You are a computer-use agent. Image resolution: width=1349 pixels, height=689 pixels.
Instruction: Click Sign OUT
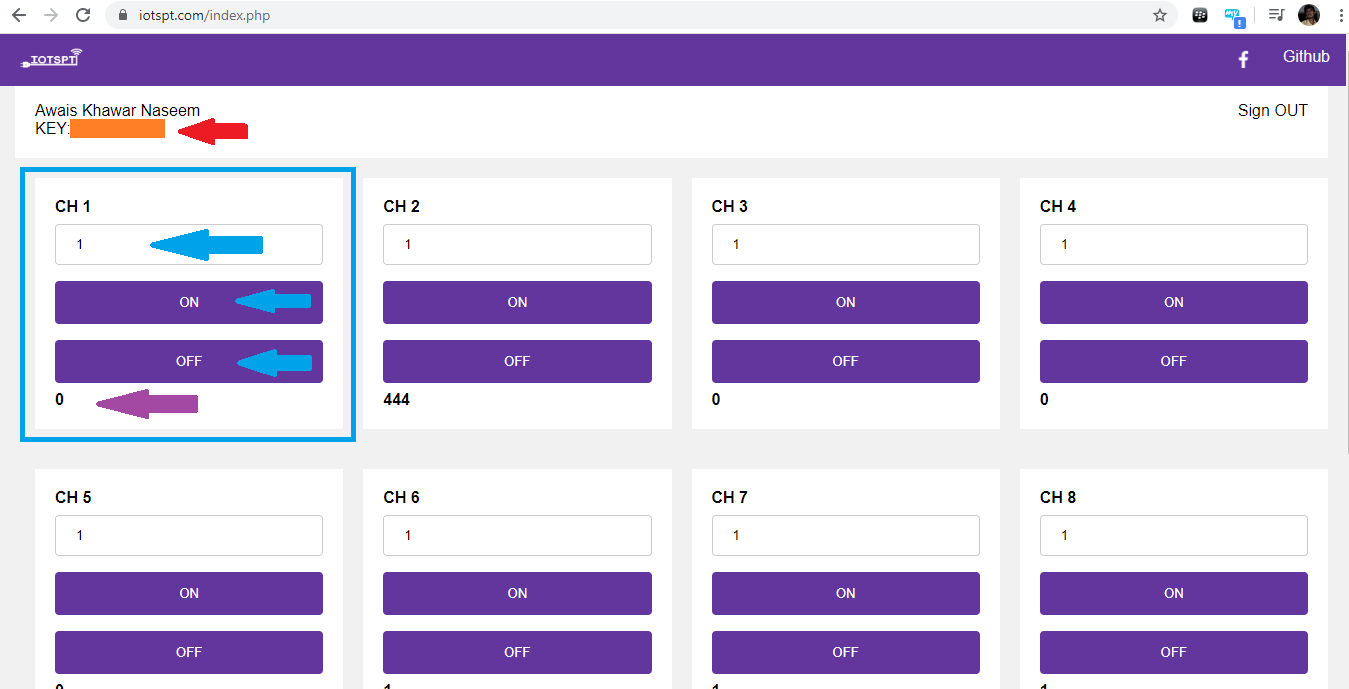[x=1272, y=110]
